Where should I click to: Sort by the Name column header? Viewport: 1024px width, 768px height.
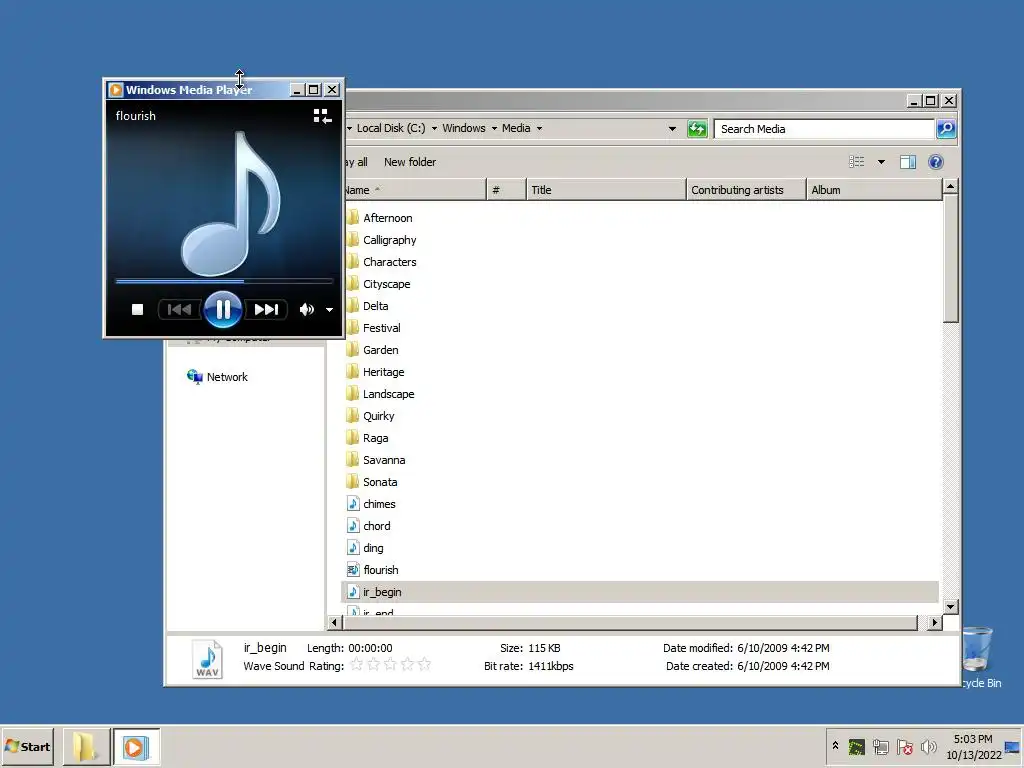coord(415,190)
